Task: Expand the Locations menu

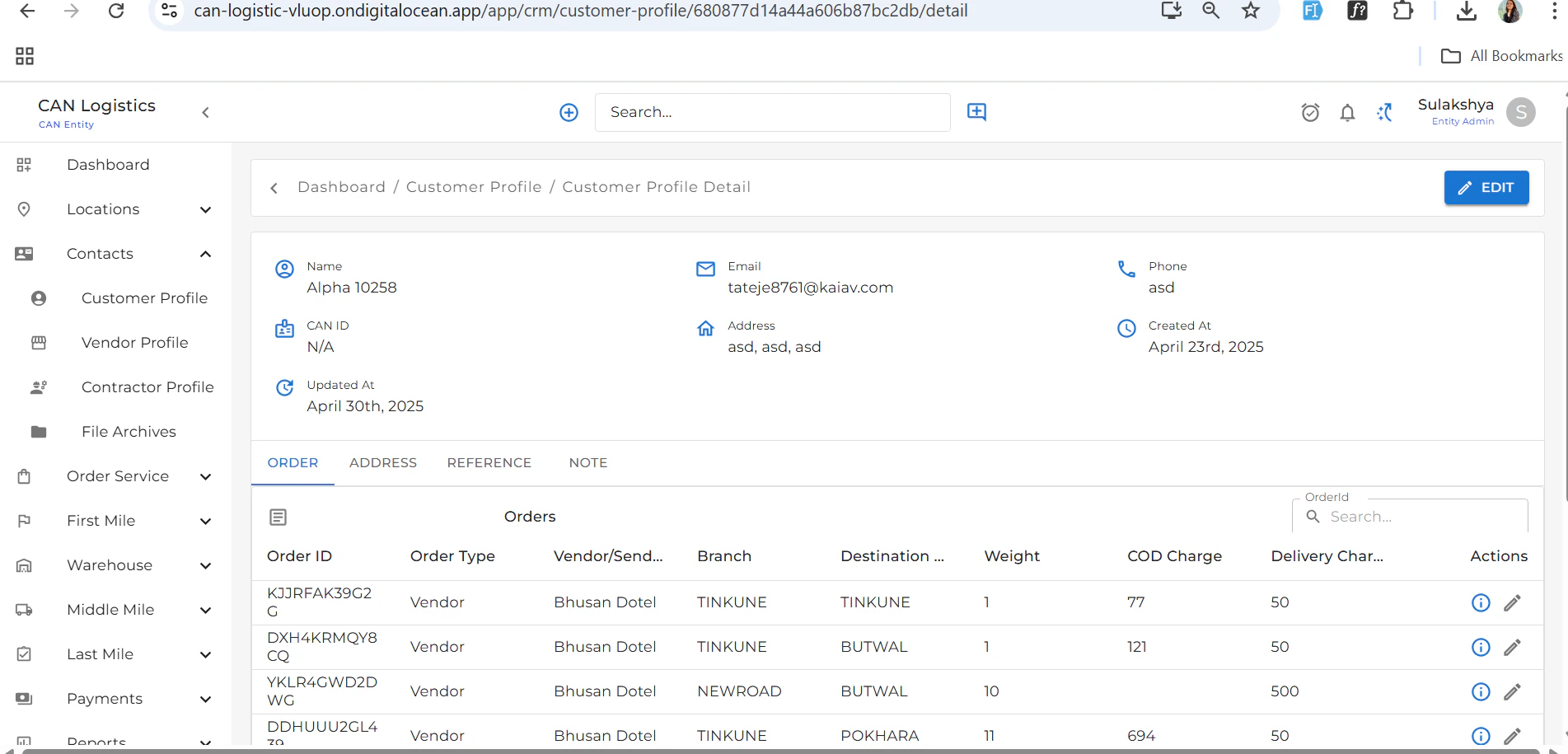Action: (x=115, y=209)
